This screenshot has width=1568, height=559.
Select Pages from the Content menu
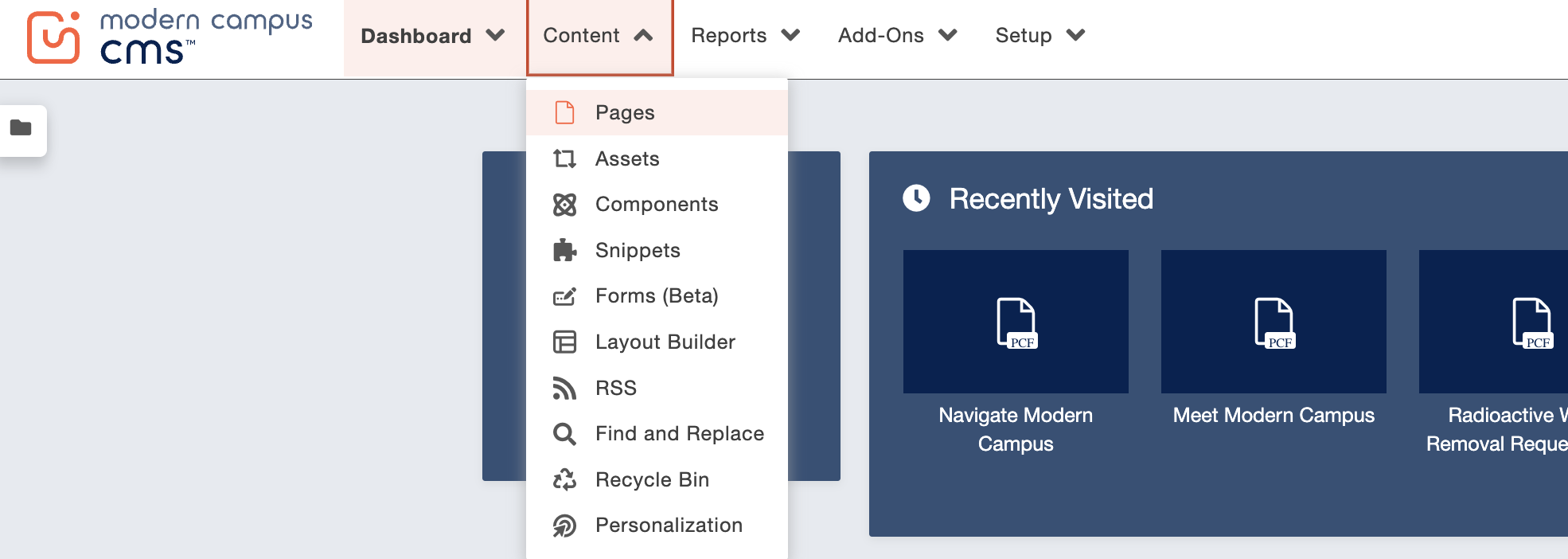tap(625, 113)
